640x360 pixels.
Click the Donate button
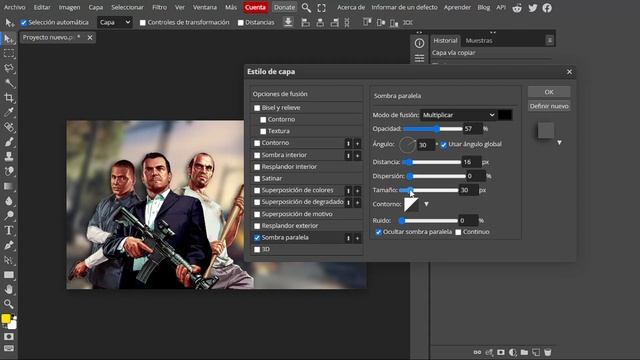tap(284, 7)
